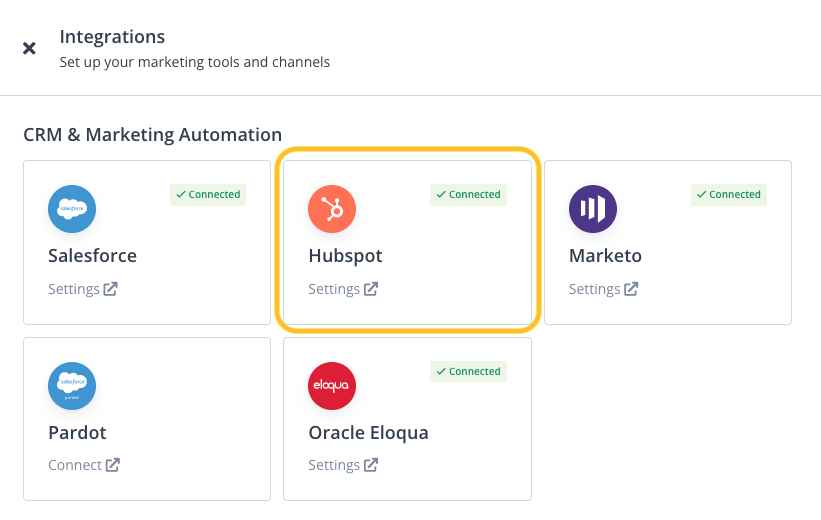Select the Oracle Eloqua card title
Screen dimensions: 821x520
[x=368, y=433]
